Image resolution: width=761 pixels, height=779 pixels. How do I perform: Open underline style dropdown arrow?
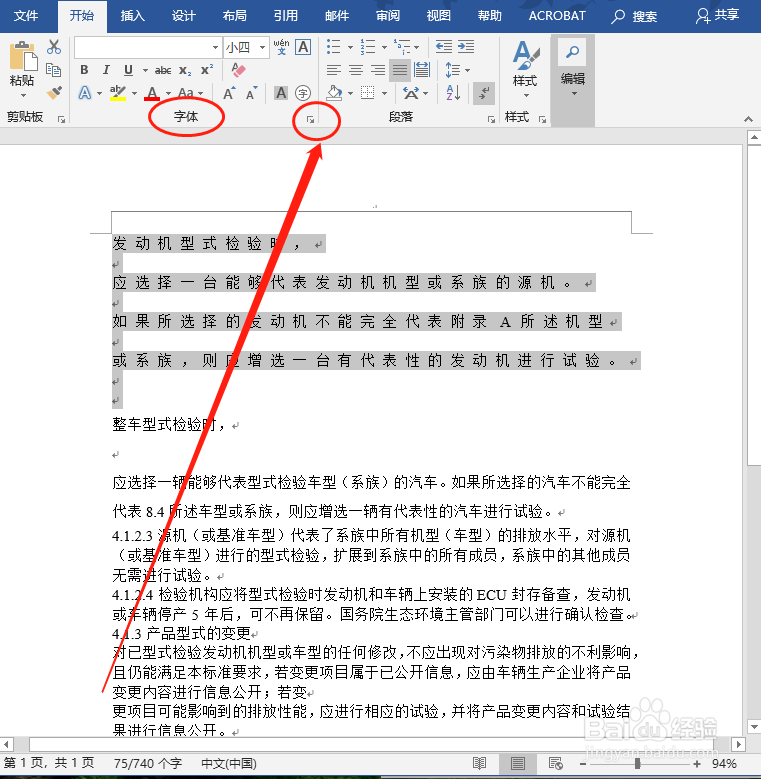click(x=145, y=71)
